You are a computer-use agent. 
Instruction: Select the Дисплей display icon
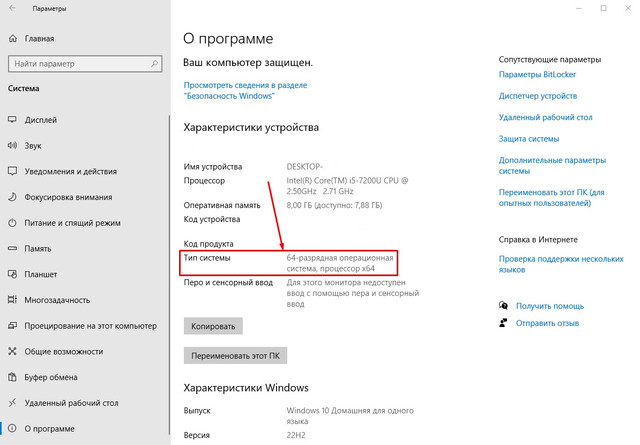[x=13, y=118]
